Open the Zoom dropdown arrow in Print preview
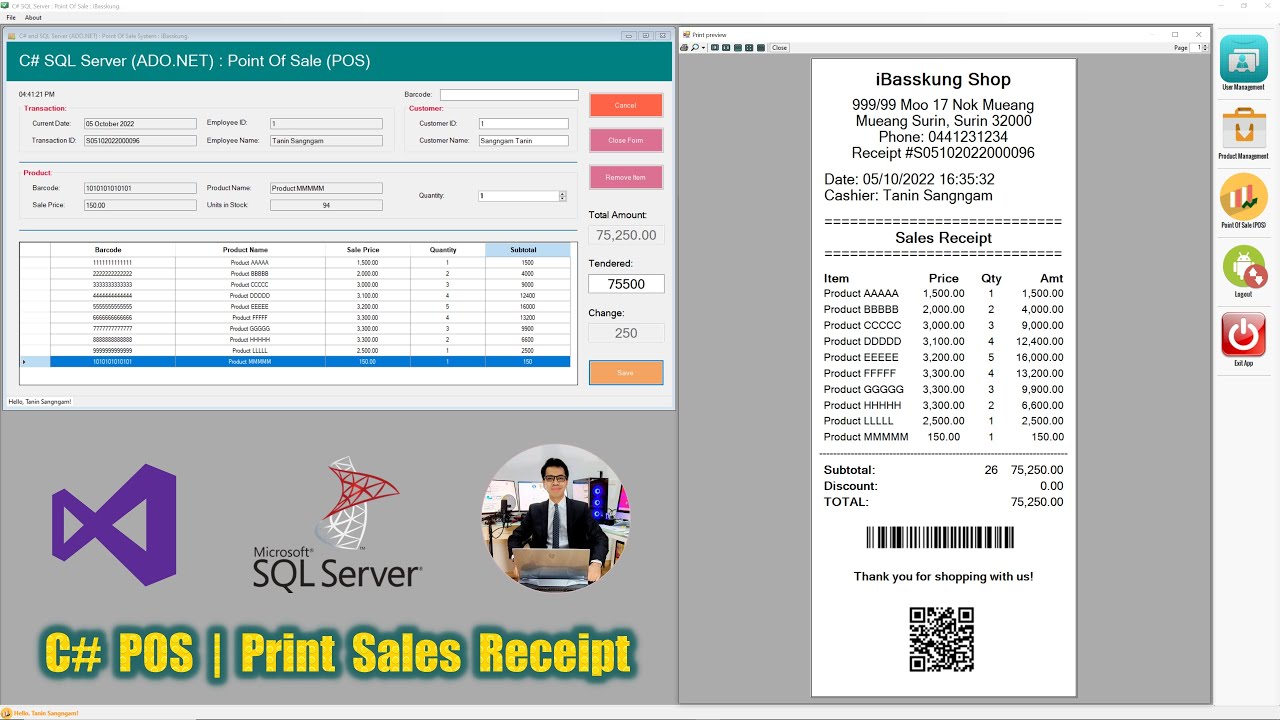 click(703, 47)
